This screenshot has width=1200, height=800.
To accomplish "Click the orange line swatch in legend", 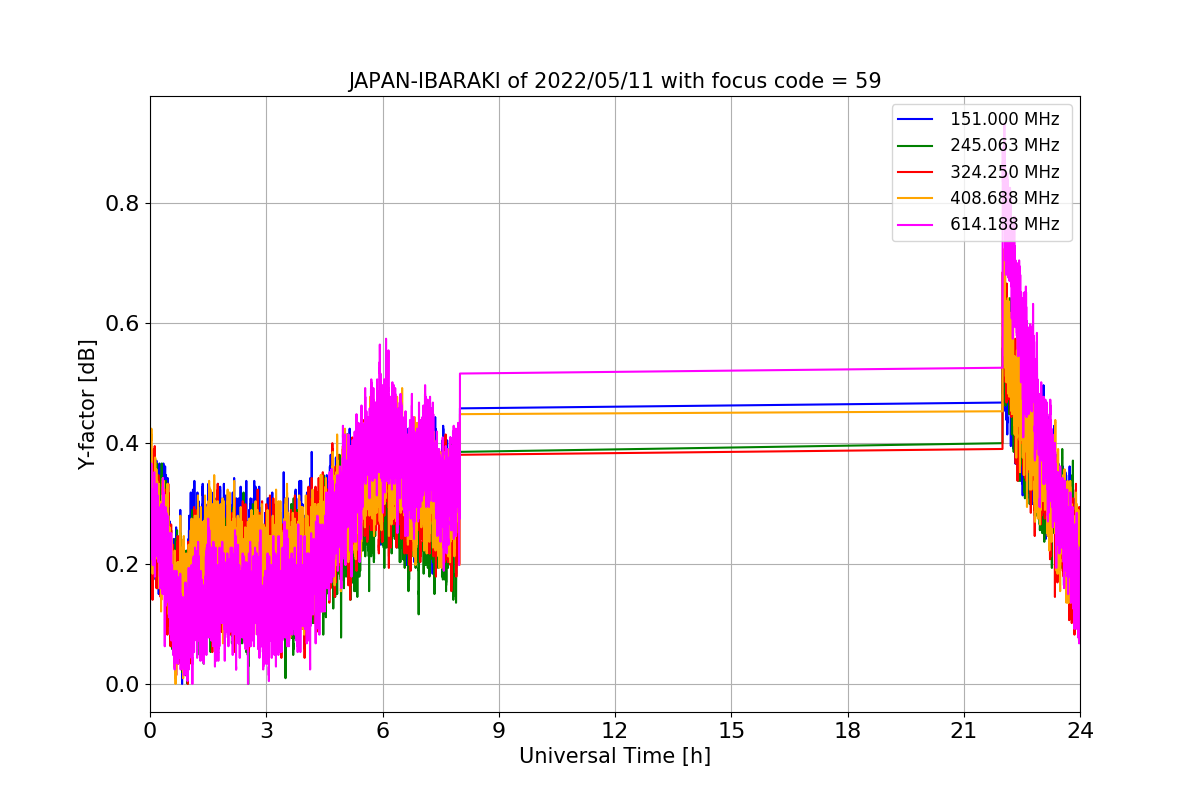I will (917, 198).
